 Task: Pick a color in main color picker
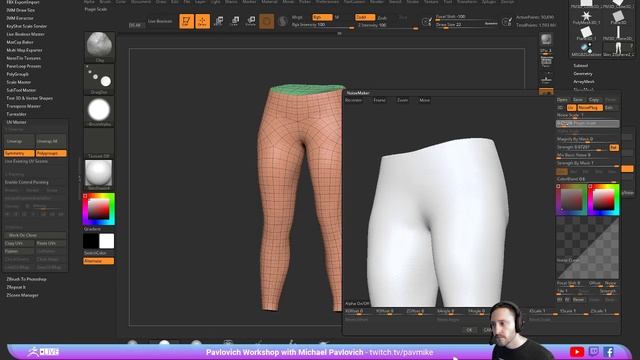99,209
